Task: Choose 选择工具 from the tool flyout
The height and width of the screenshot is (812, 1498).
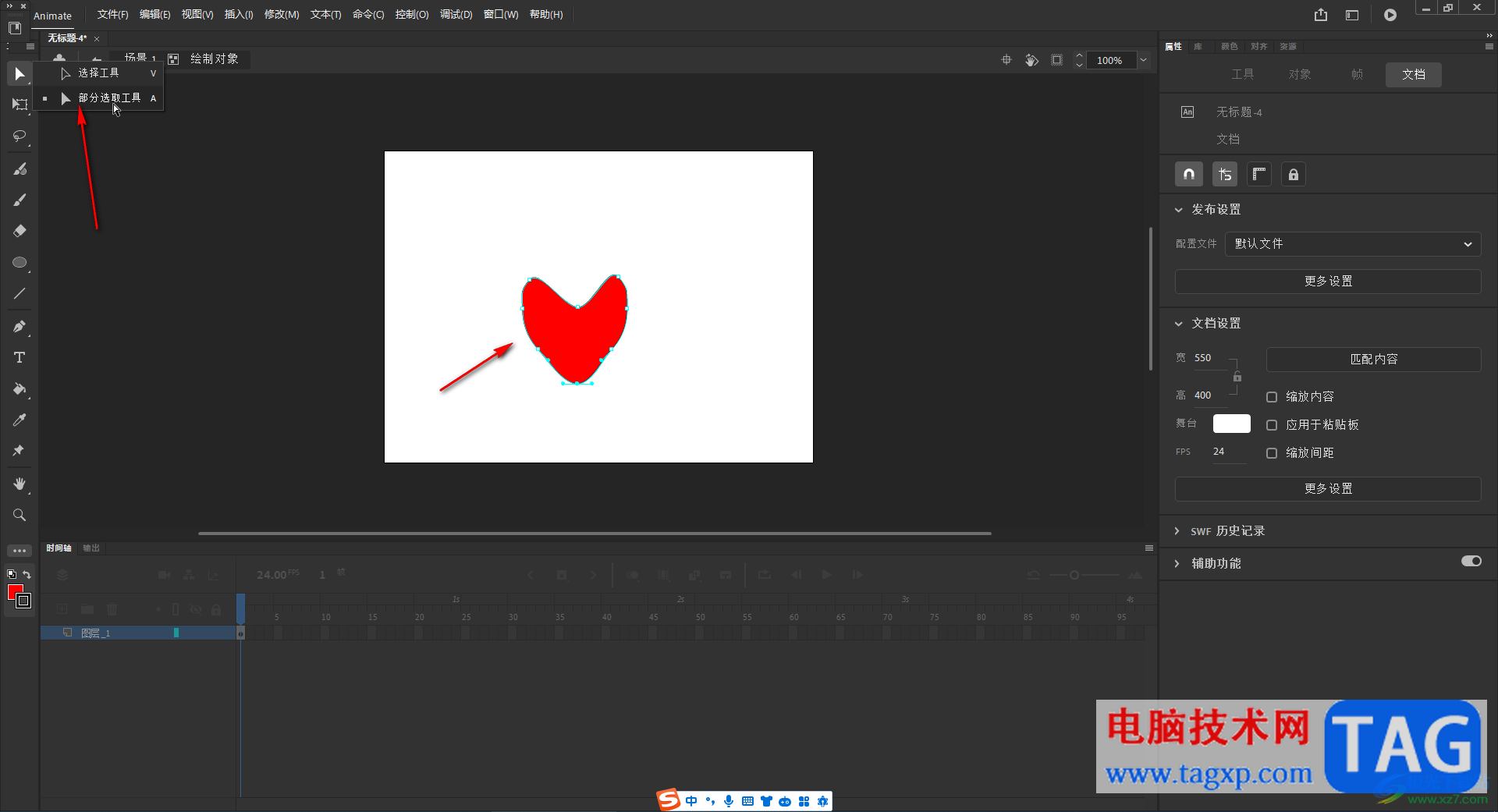Action: [99, 73]
